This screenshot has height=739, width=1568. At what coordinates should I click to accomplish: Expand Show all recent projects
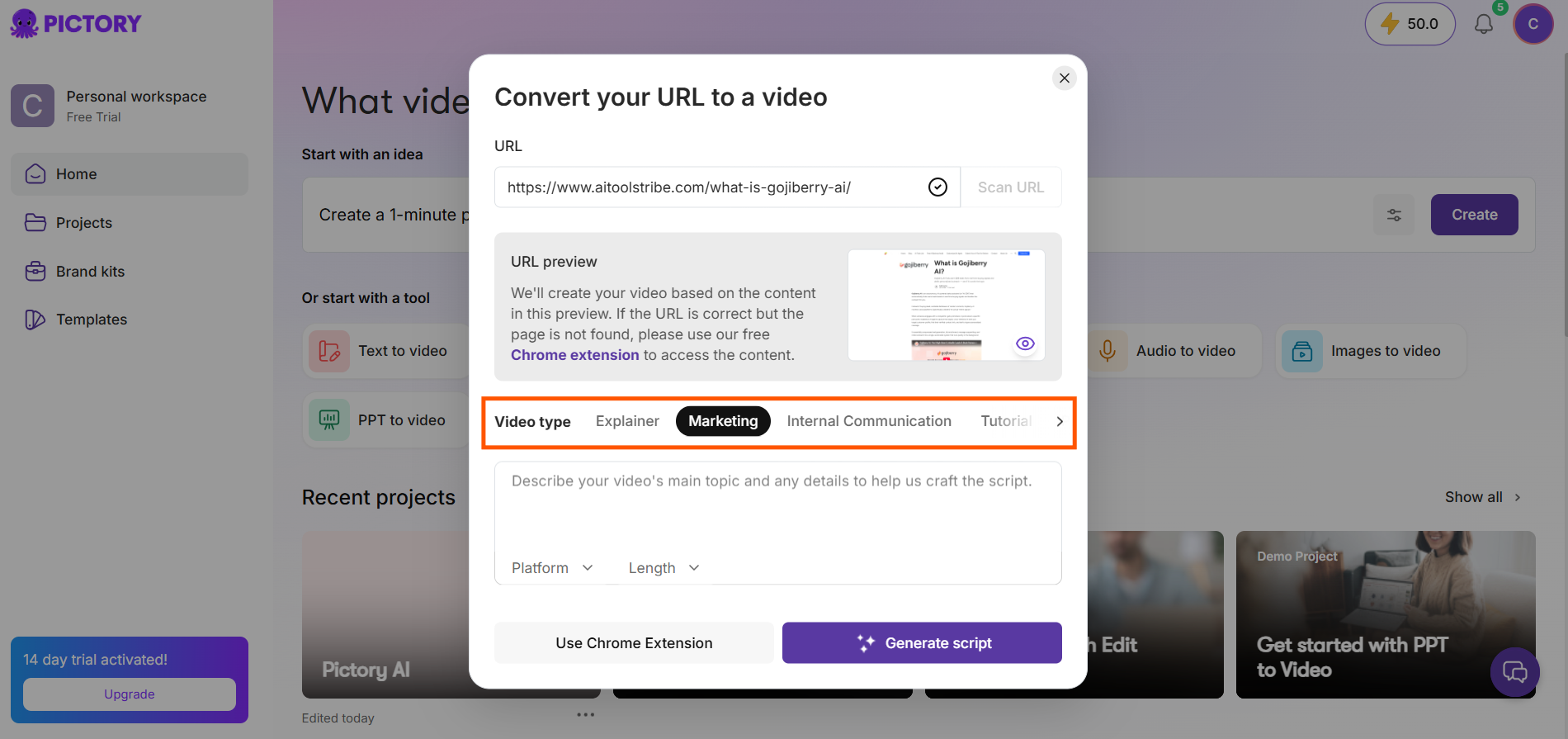[1482, 497]
